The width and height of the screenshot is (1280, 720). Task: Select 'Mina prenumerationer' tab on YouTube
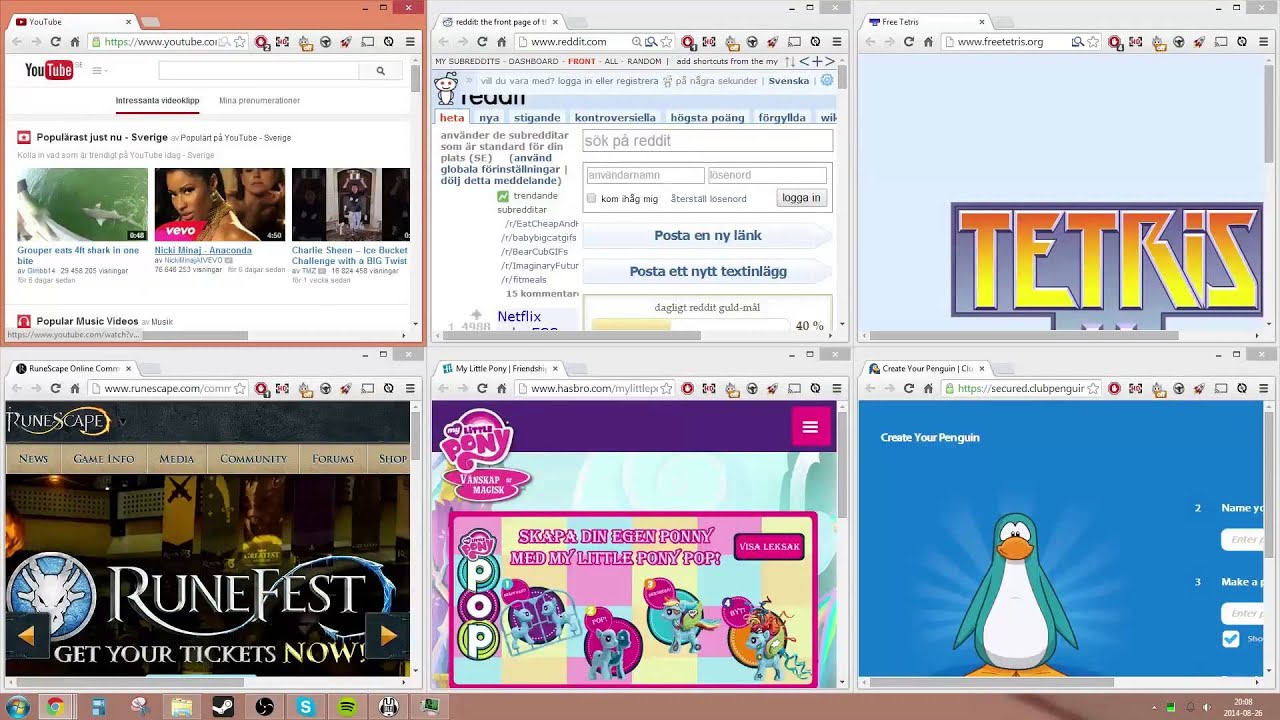259,100
